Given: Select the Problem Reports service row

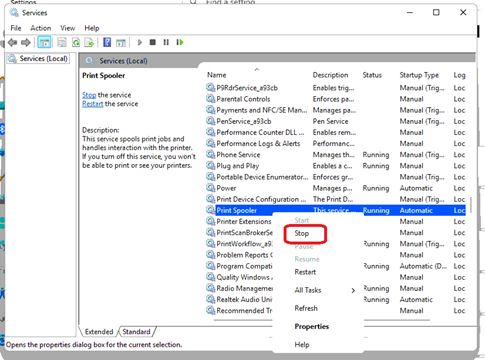Looking at the screenshot, I should point(239,255).
